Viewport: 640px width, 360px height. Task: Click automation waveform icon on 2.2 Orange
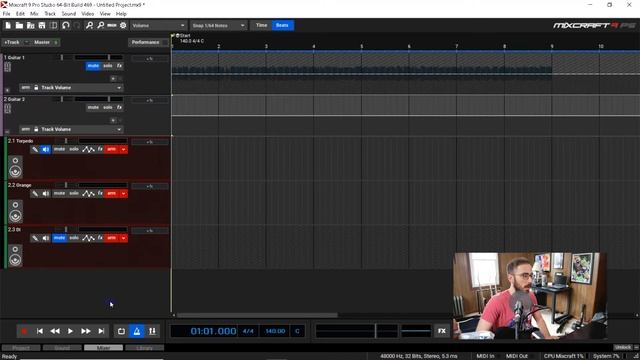88,193
